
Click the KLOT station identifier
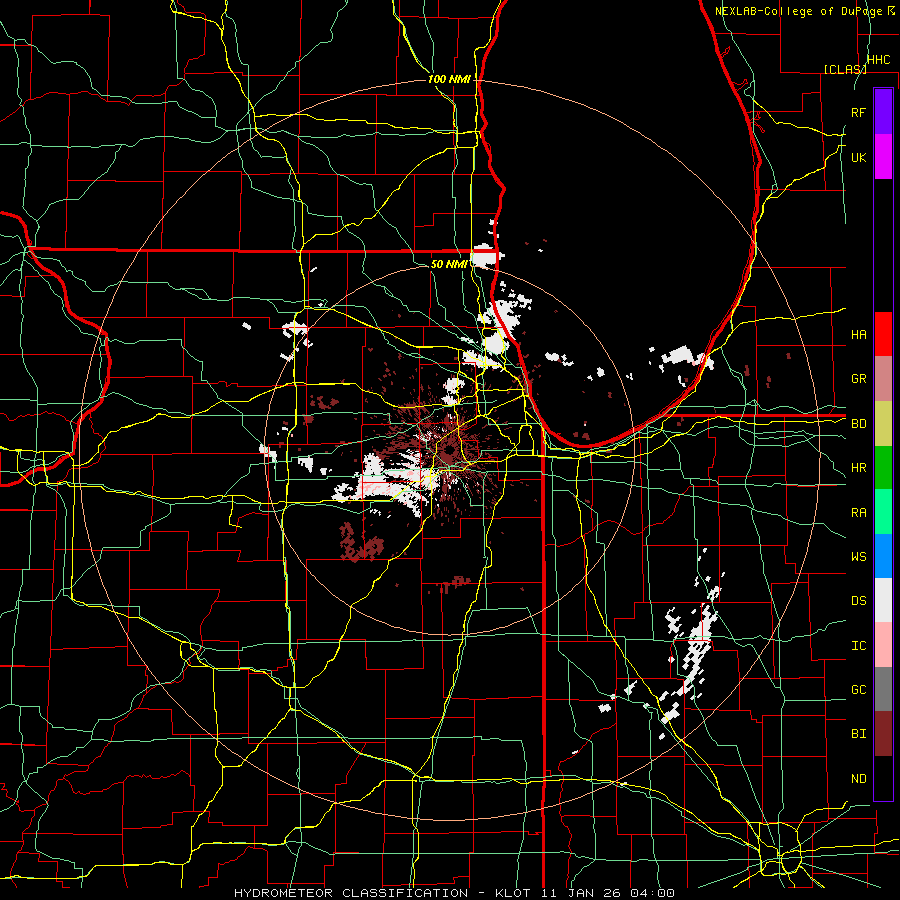click(x=513, y=893)
